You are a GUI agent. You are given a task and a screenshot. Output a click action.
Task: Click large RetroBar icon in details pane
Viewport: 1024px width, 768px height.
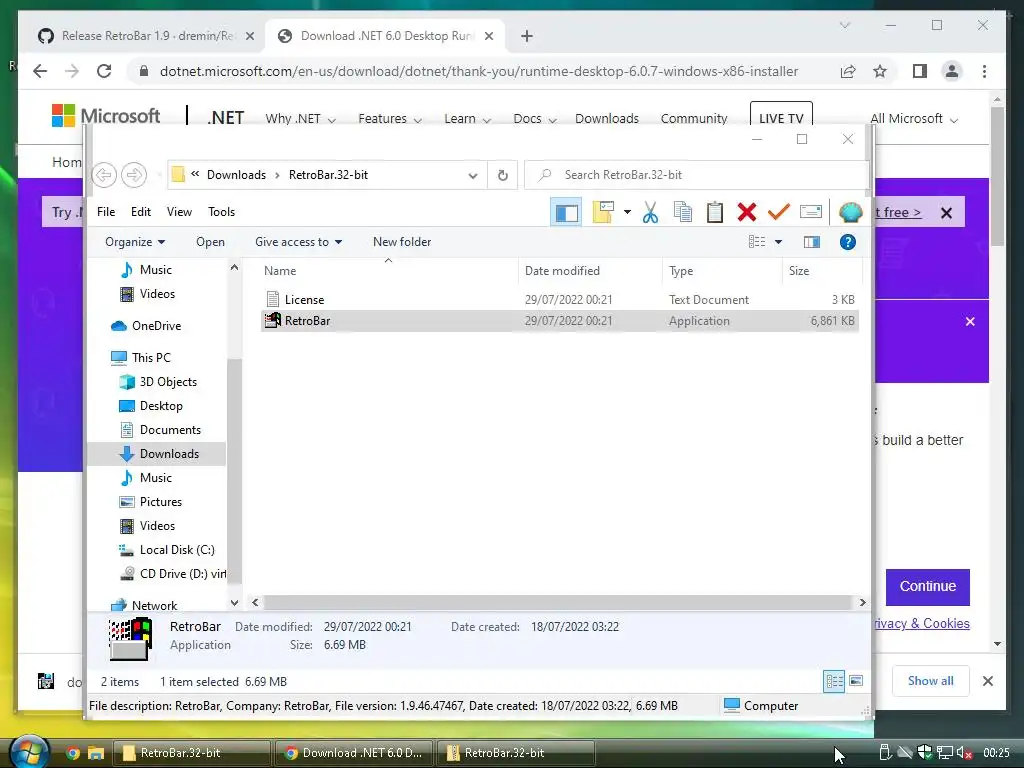click(130, 639)
